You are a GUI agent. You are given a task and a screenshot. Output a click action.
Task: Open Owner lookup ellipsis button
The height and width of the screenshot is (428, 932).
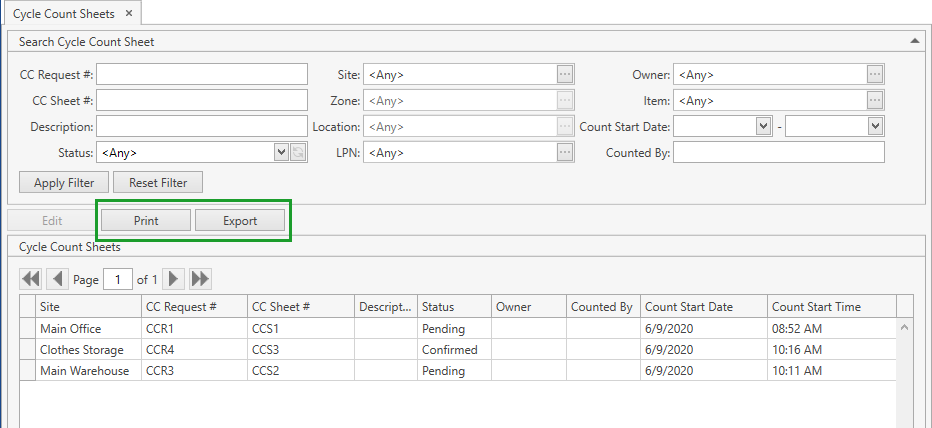[875, 74]
